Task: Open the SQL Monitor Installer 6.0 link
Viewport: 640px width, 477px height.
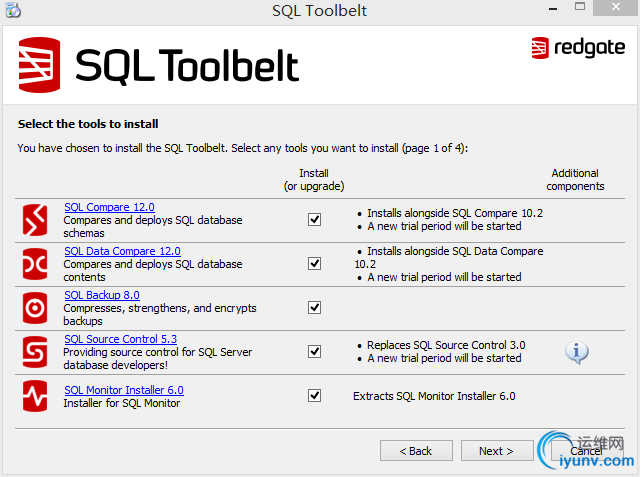Action: [124, 390]
